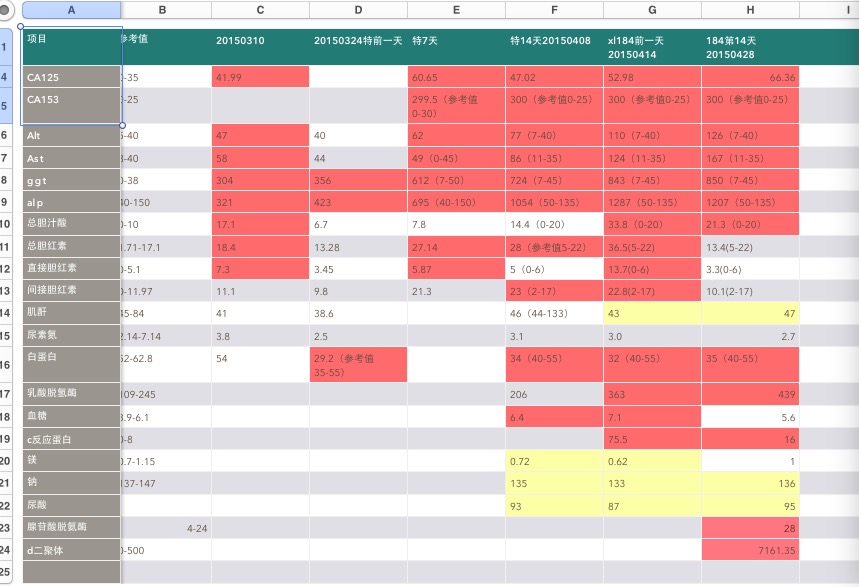This screenshot has width=859, height=587.
Task: Click the 乳酸脱氢酶 value 439
Action: click(751, 394)
